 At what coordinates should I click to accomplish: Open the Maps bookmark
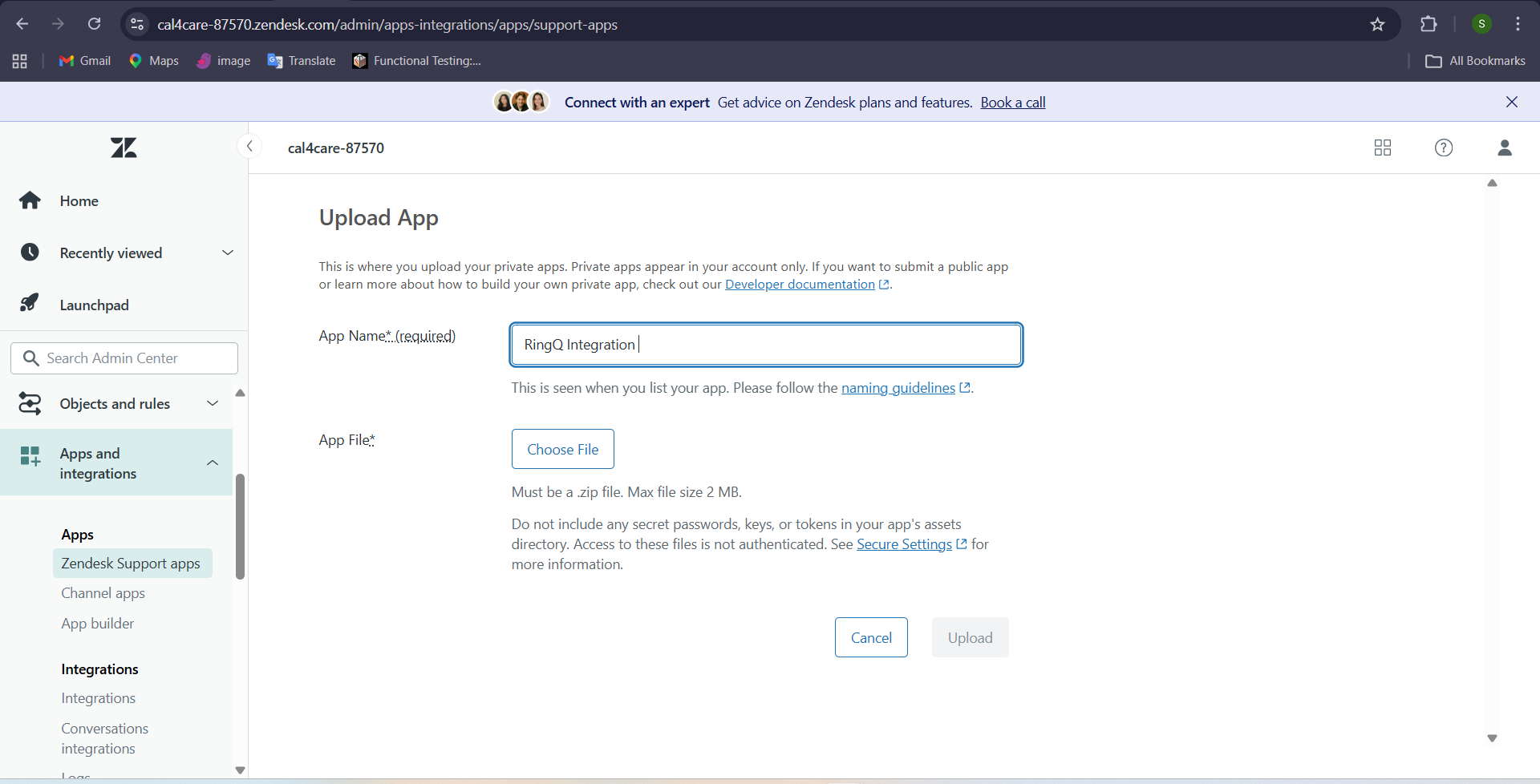154,61
